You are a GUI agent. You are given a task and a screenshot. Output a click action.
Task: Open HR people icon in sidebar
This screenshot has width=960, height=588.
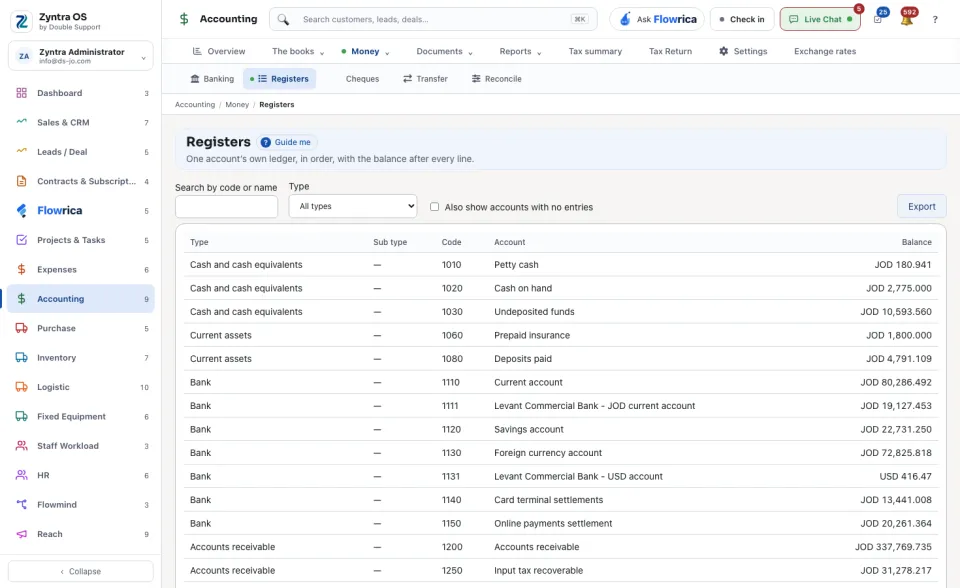[21, 475]
